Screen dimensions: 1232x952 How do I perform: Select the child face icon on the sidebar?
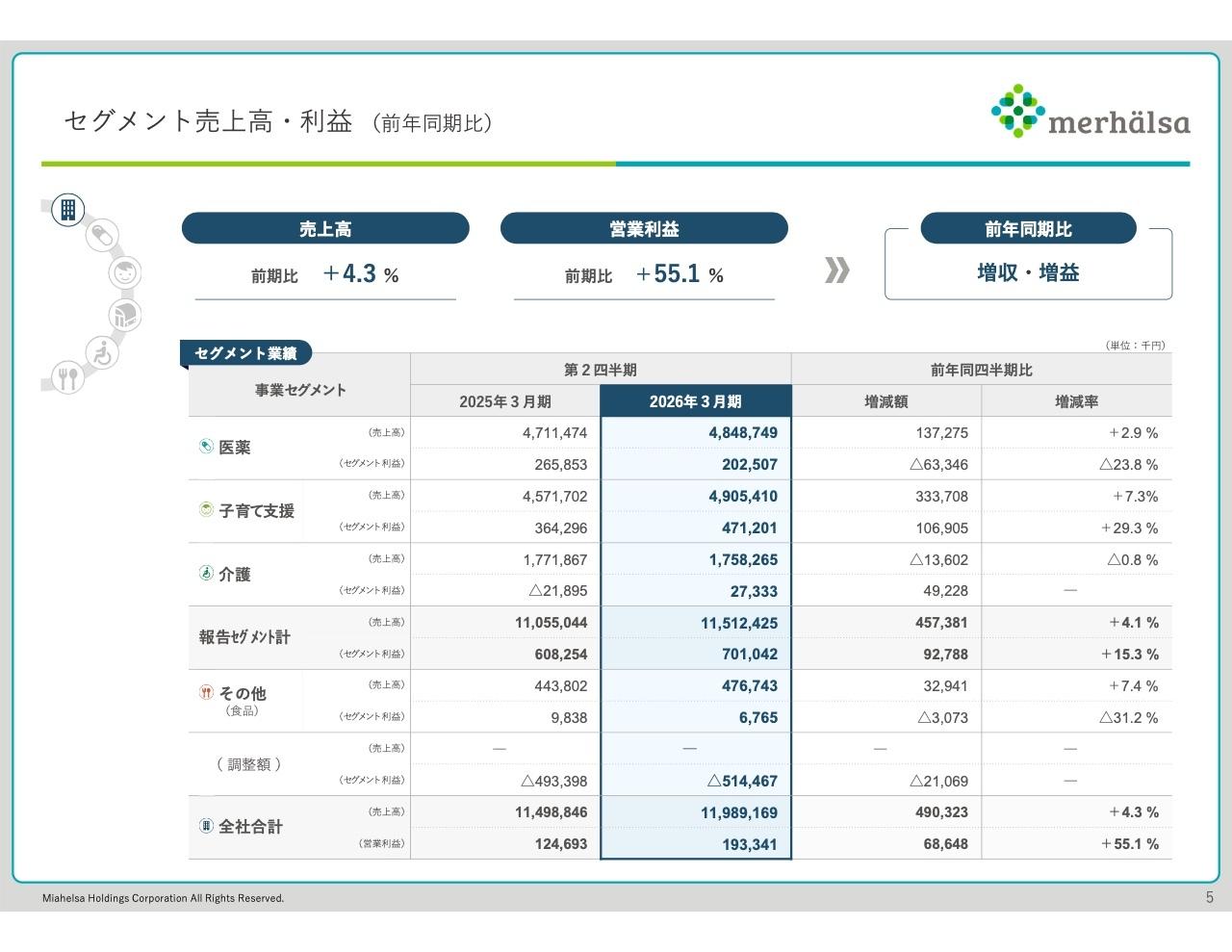[125, 272]
